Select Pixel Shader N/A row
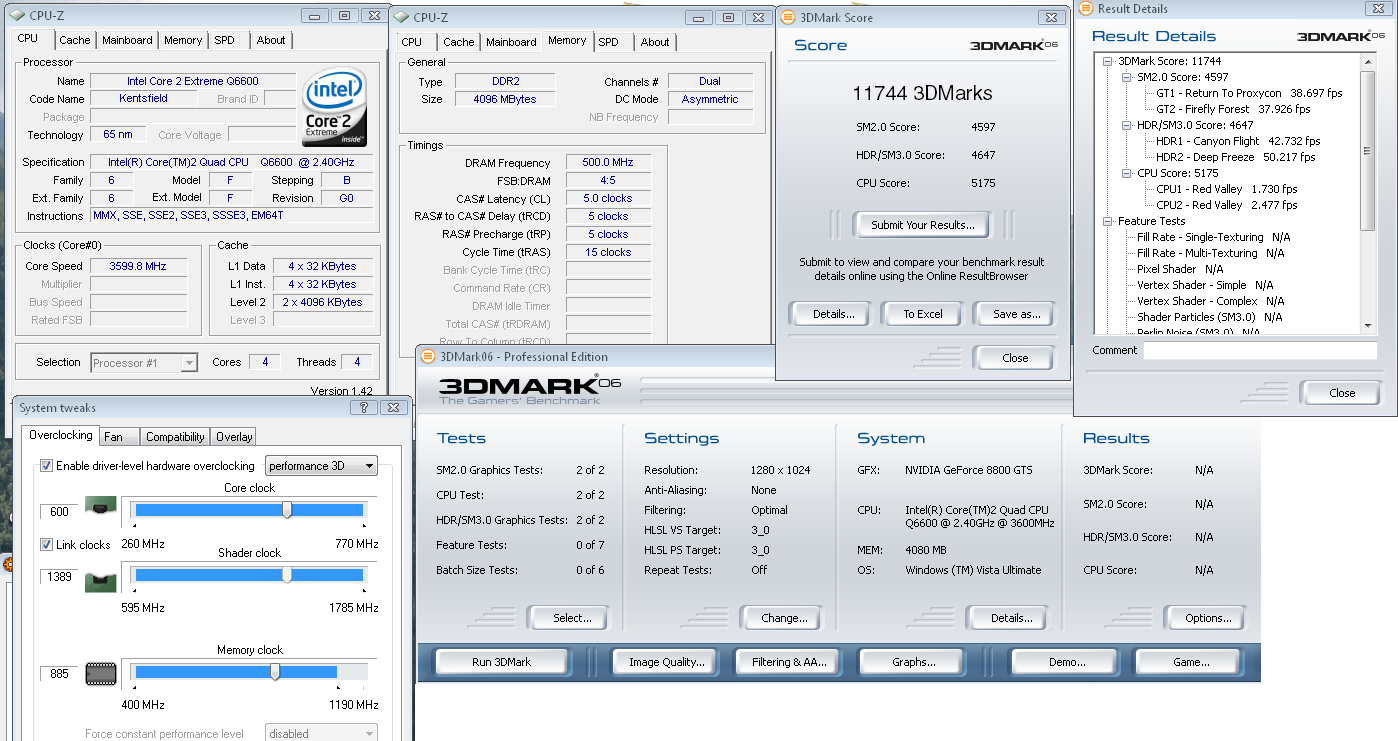The height and width of the screenshot is (741, 1398). (1180, 269)
